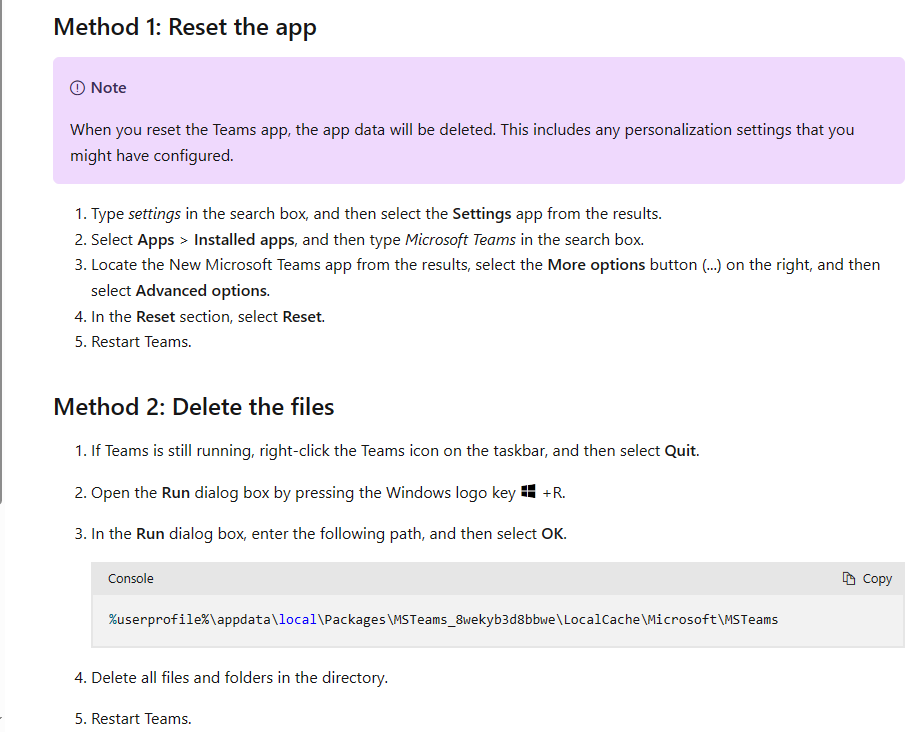Click the copy icon beside the Copy label
This screenshot has height=732, width=913.
click(848, 578)
